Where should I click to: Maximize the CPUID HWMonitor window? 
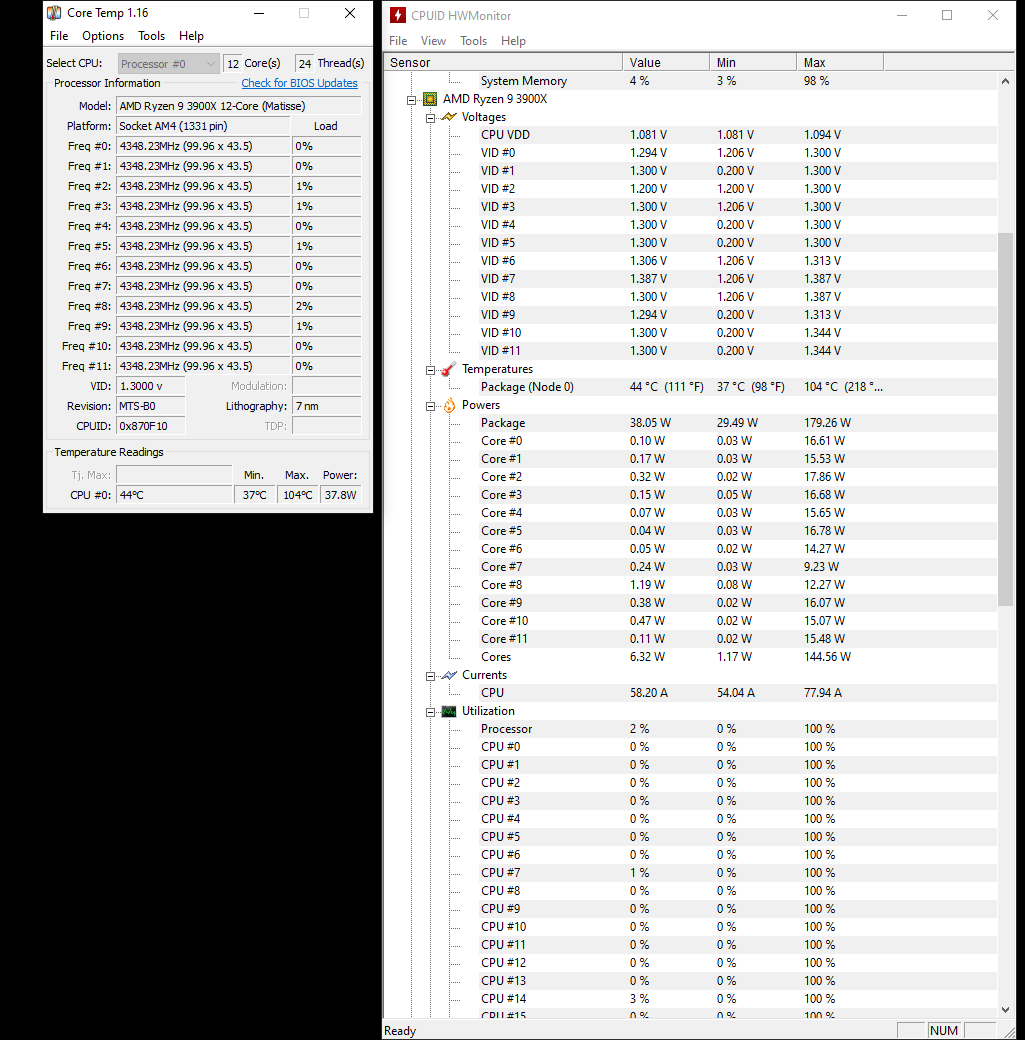pyautogui.click(x=947, y=15)
